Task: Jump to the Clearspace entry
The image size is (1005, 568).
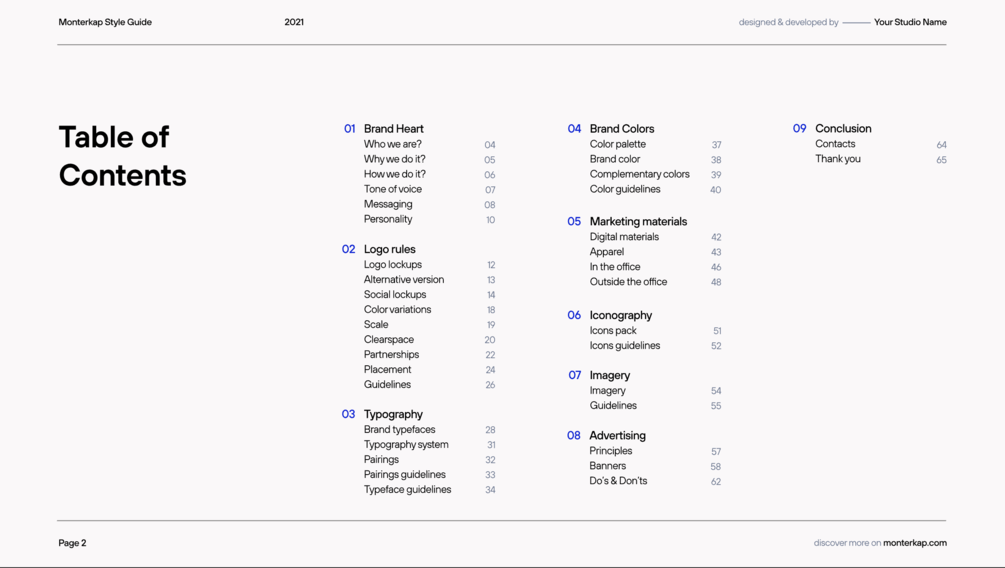Action: 388,340
